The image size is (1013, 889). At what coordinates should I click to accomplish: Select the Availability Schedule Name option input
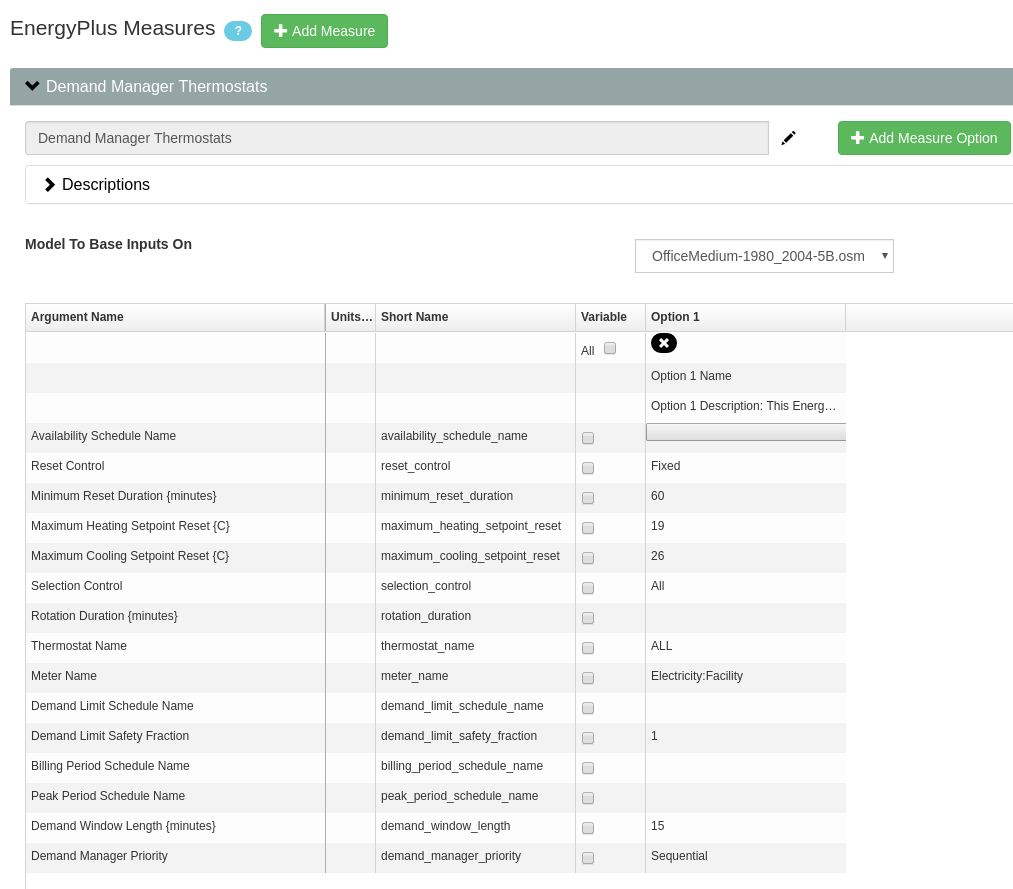coord(745,431)
